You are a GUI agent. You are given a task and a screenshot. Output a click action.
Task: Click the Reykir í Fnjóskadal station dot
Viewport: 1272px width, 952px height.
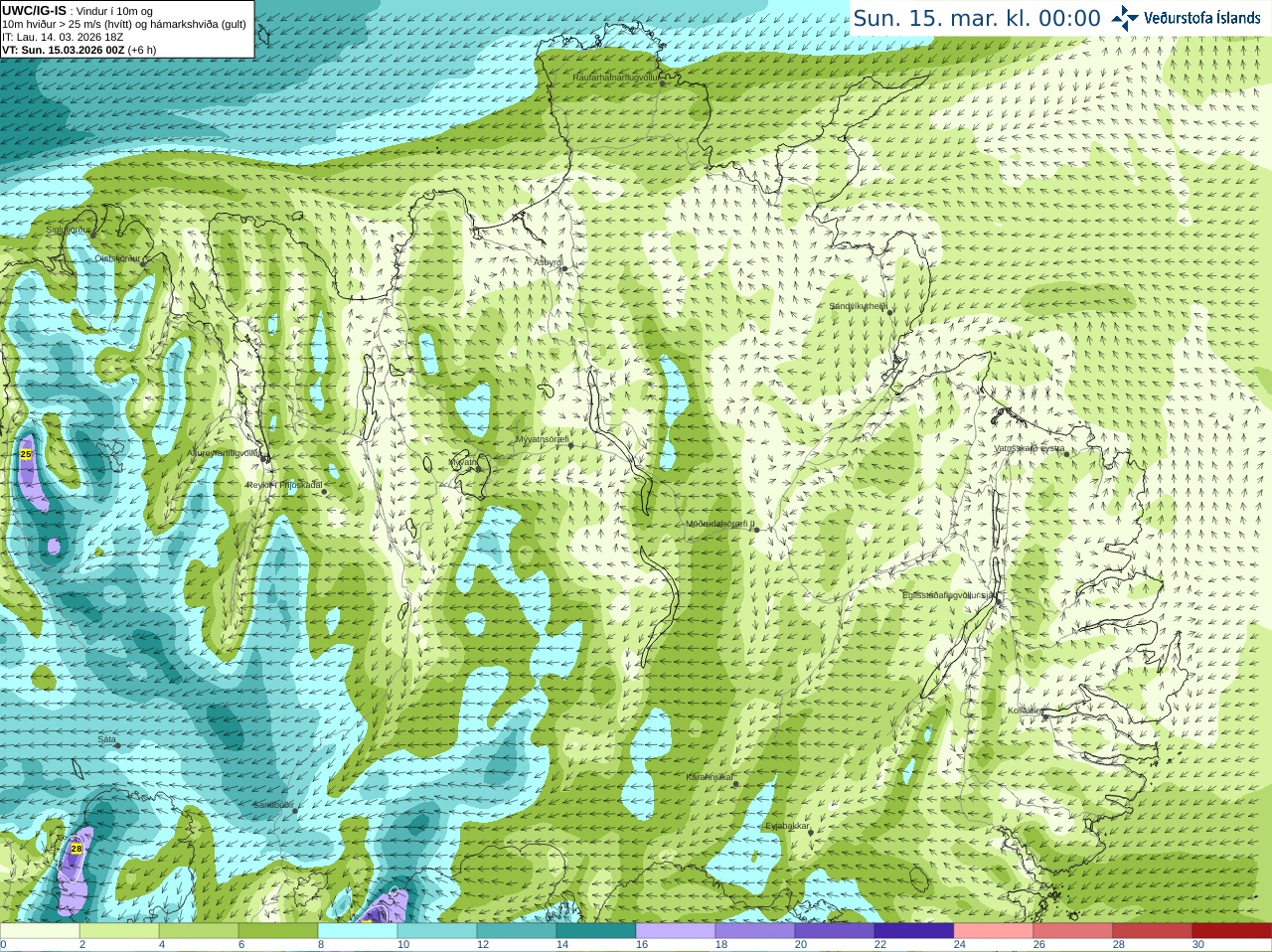coord(324,491)
